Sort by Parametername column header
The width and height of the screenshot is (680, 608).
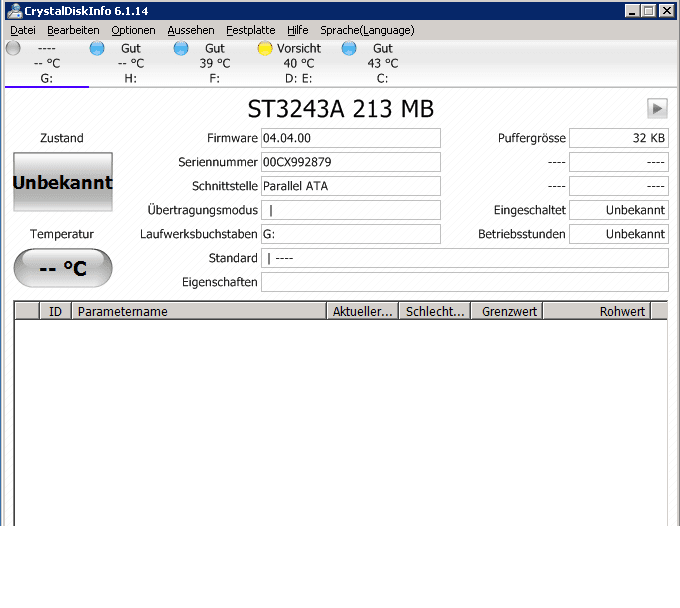coord(199,311)
